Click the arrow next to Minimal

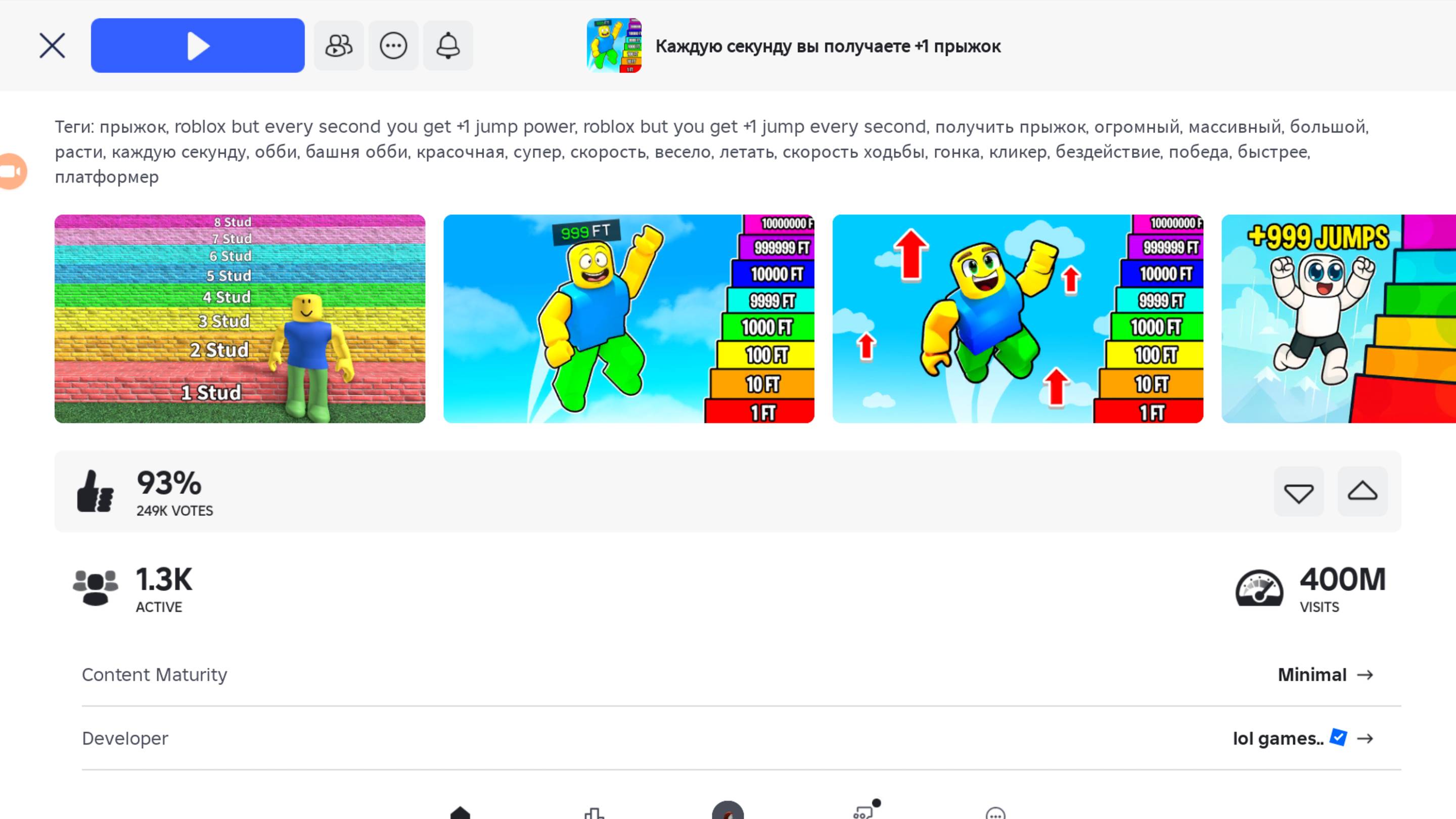(x=1365, y=675)
